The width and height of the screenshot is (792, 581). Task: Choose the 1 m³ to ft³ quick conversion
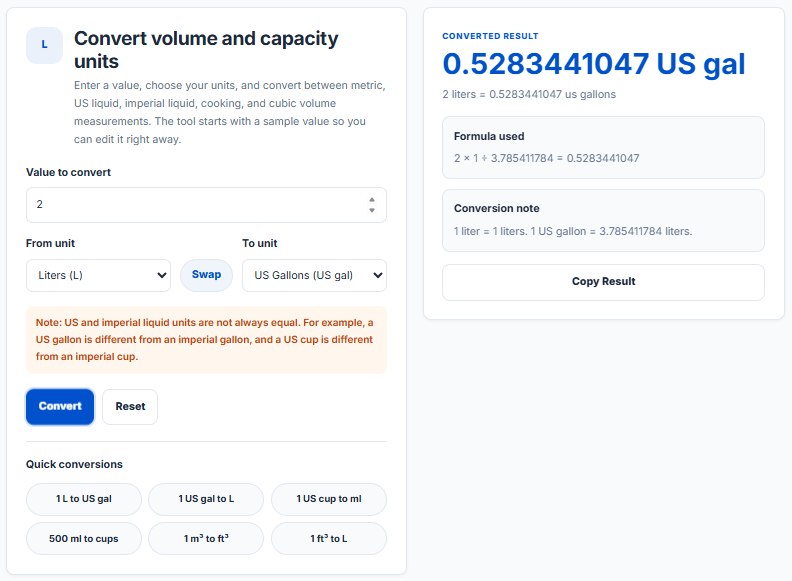click(206, 539)
